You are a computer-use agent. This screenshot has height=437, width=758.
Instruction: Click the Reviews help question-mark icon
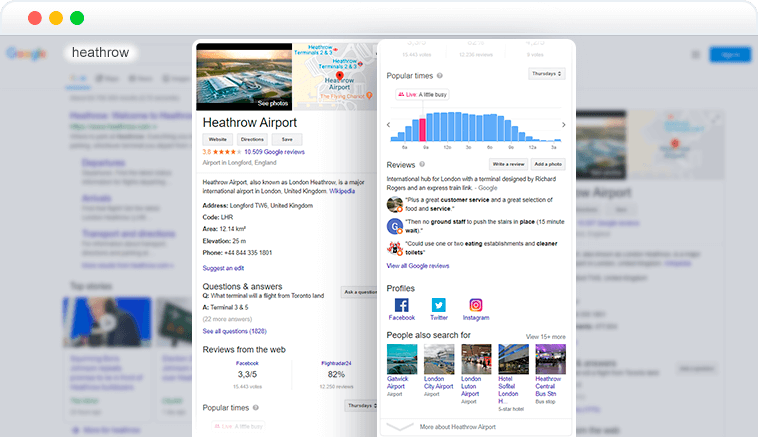pos(422,164)
